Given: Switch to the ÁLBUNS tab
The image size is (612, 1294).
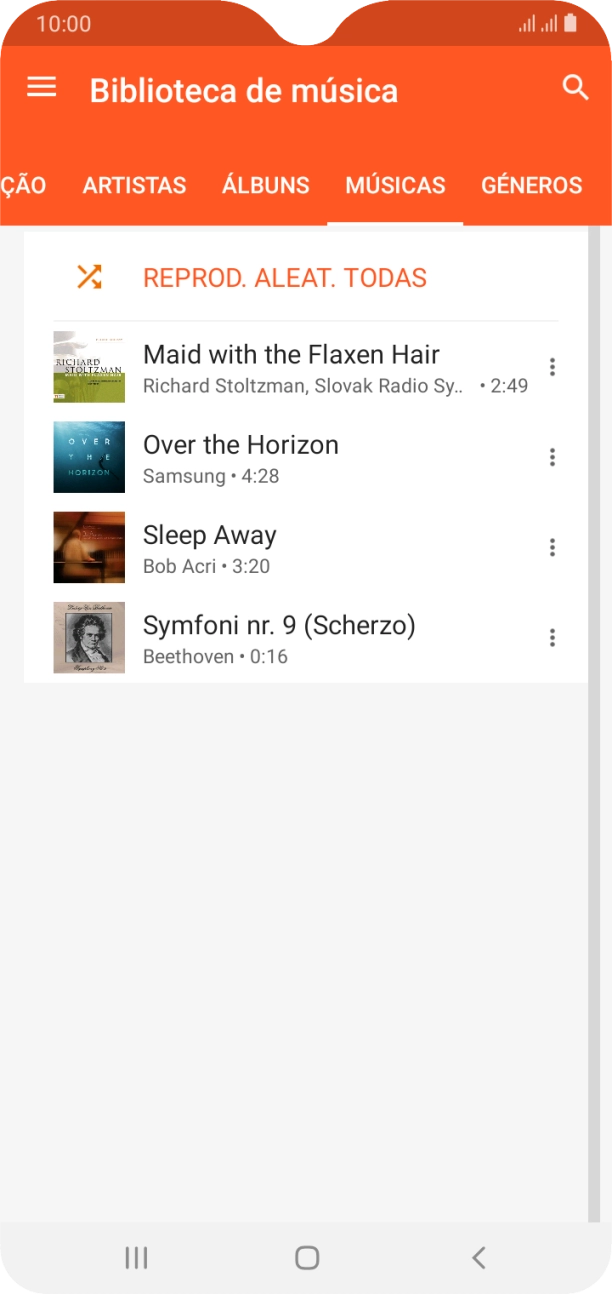Looking at the screenshot, I should pos(265,185).
